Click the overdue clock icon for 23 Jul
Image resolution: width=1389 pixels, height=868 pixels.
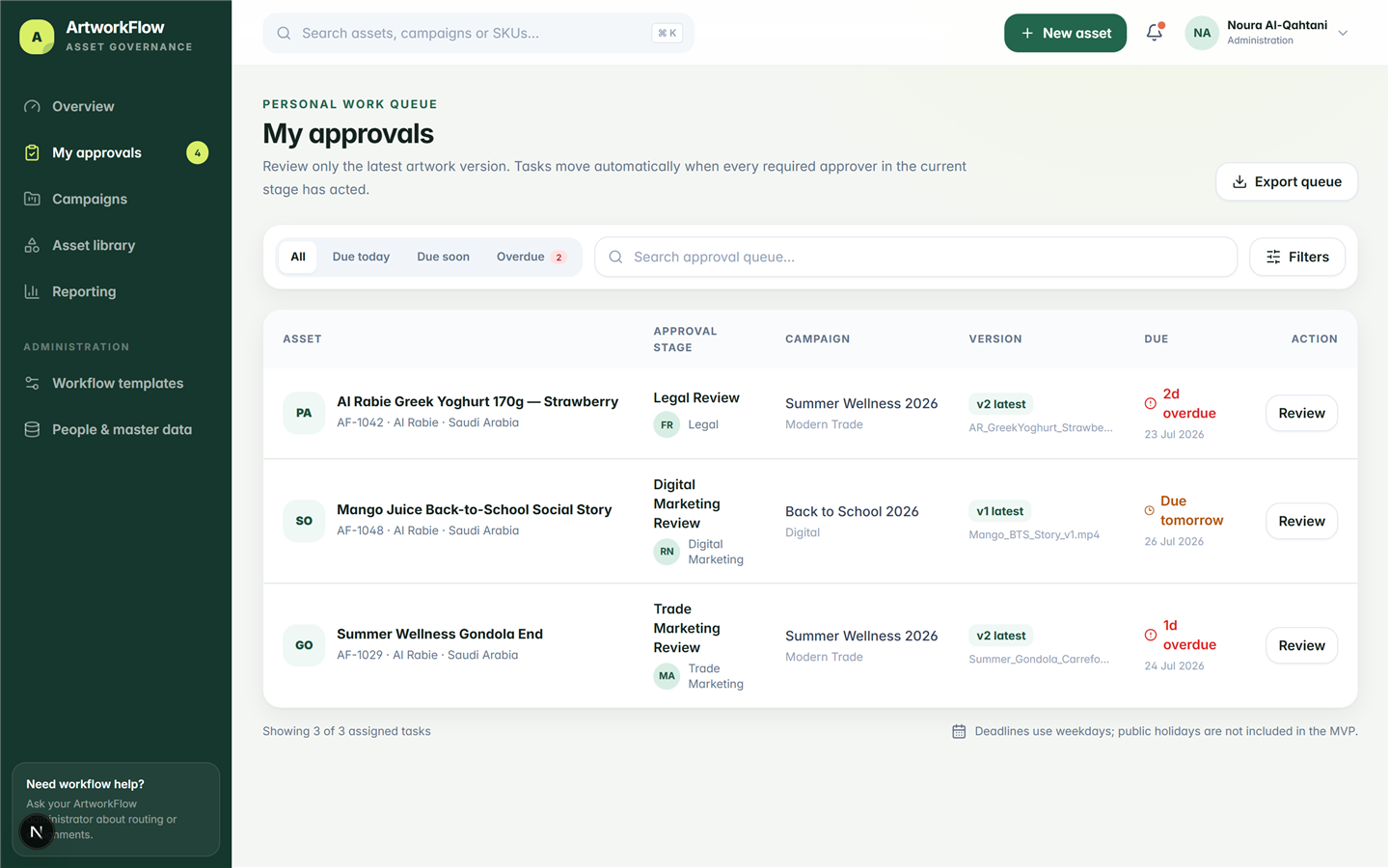(1151, 403)
